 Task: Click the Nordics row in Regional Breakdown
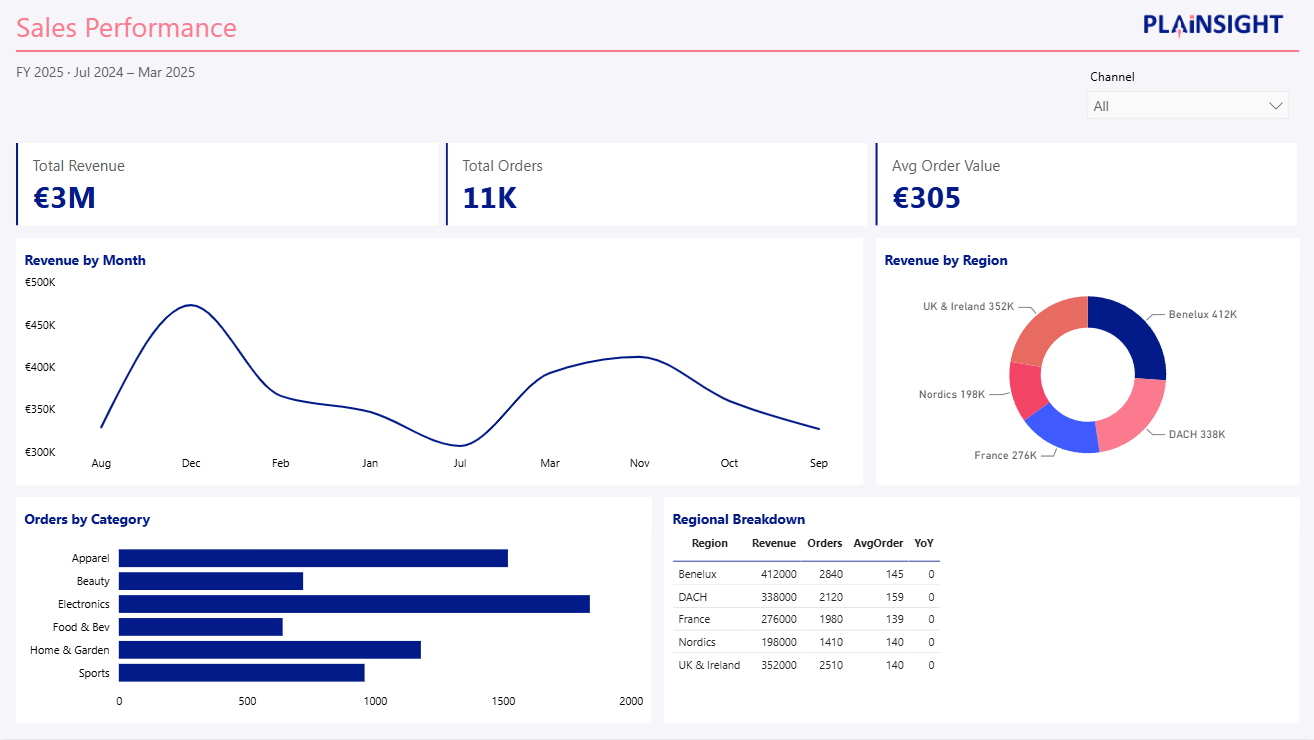pyautogui.click(x=806, y=642)
